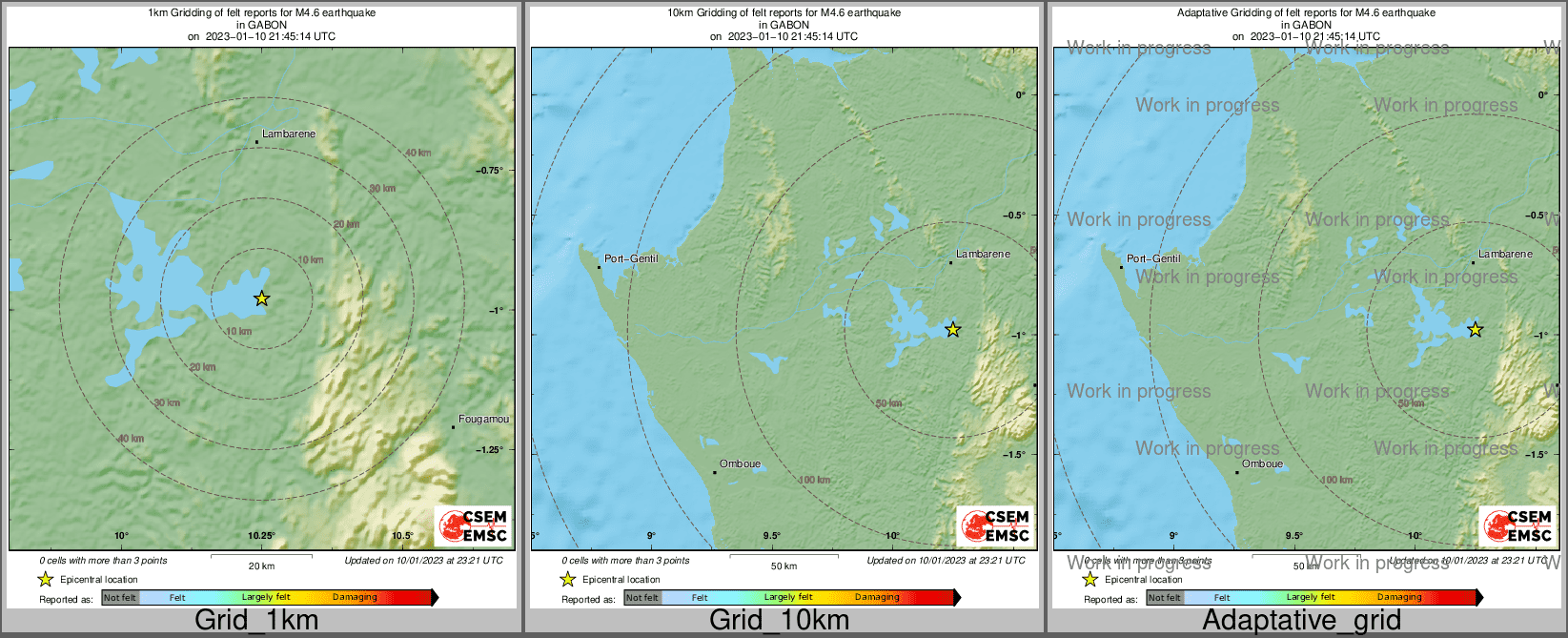Click the epicenter star on the adaptative grid map
This screenshot has width=1568, height=638.
1475,329
